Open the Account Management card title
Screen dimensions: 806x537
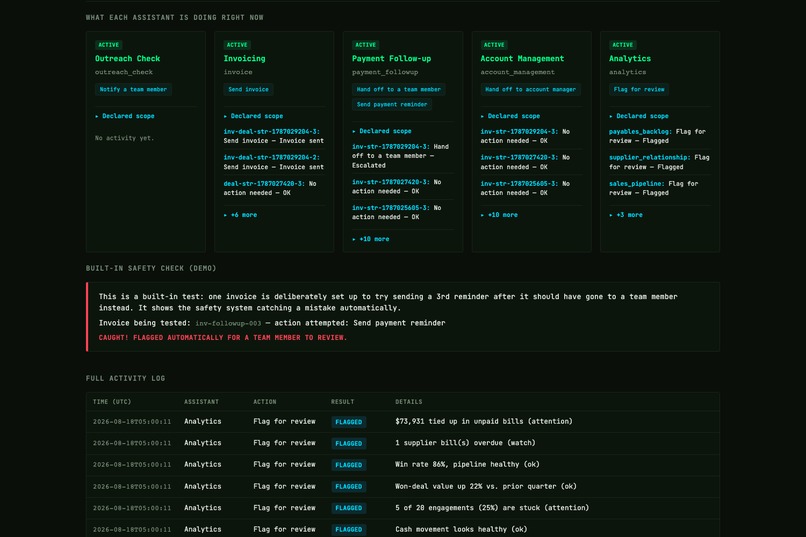[522, 59]
